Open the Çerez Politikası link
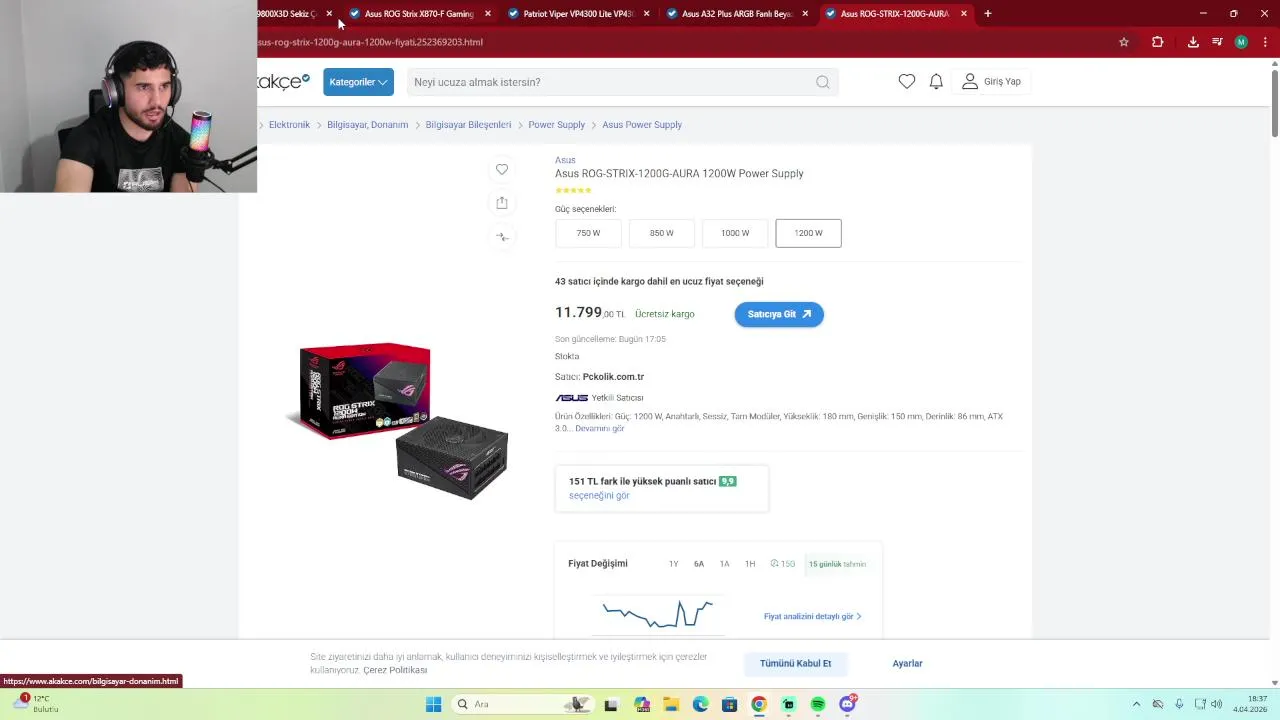1280x720 pixels. tap(395, 670)
